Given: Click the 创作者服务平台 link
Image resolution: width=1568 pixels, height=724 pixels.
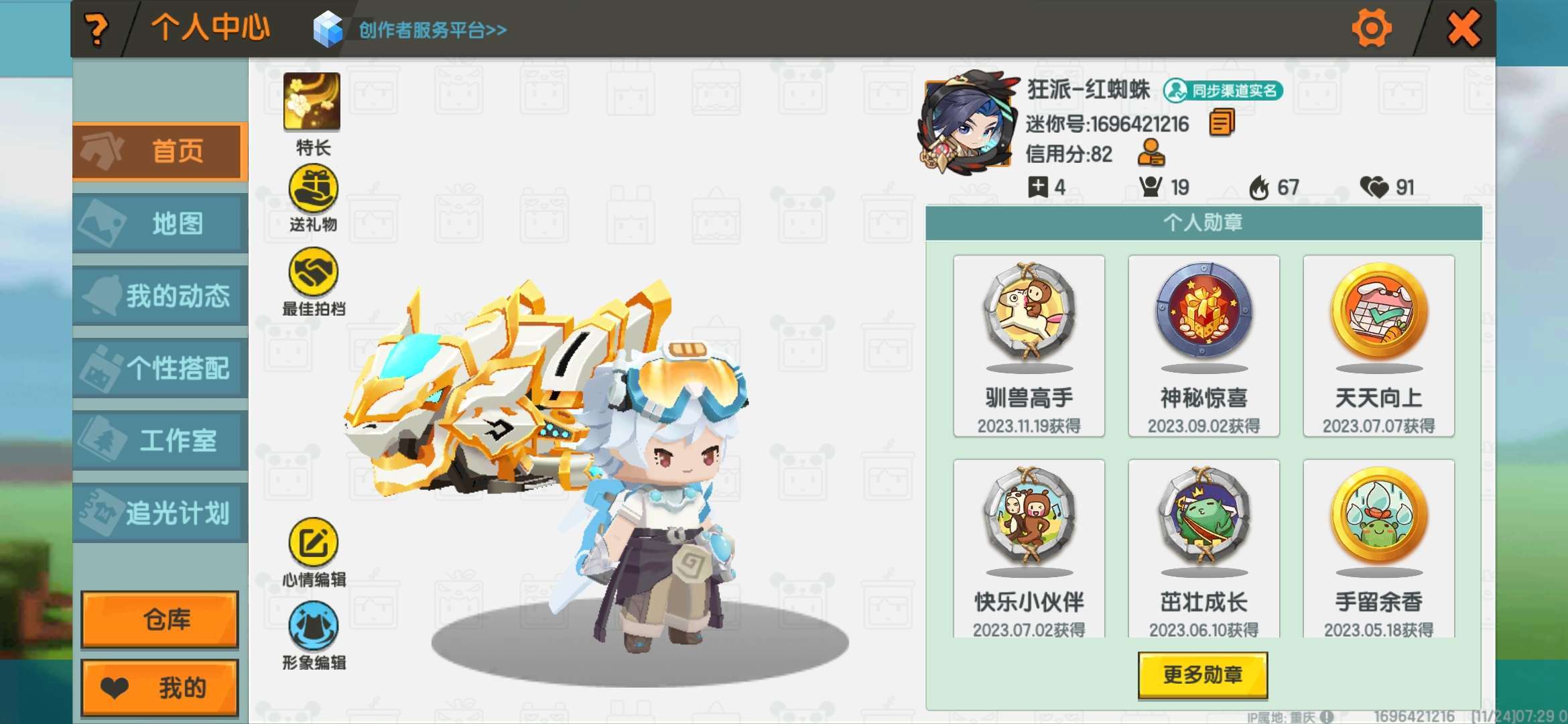Looking at the screenshot, I should tap(432, 30).
